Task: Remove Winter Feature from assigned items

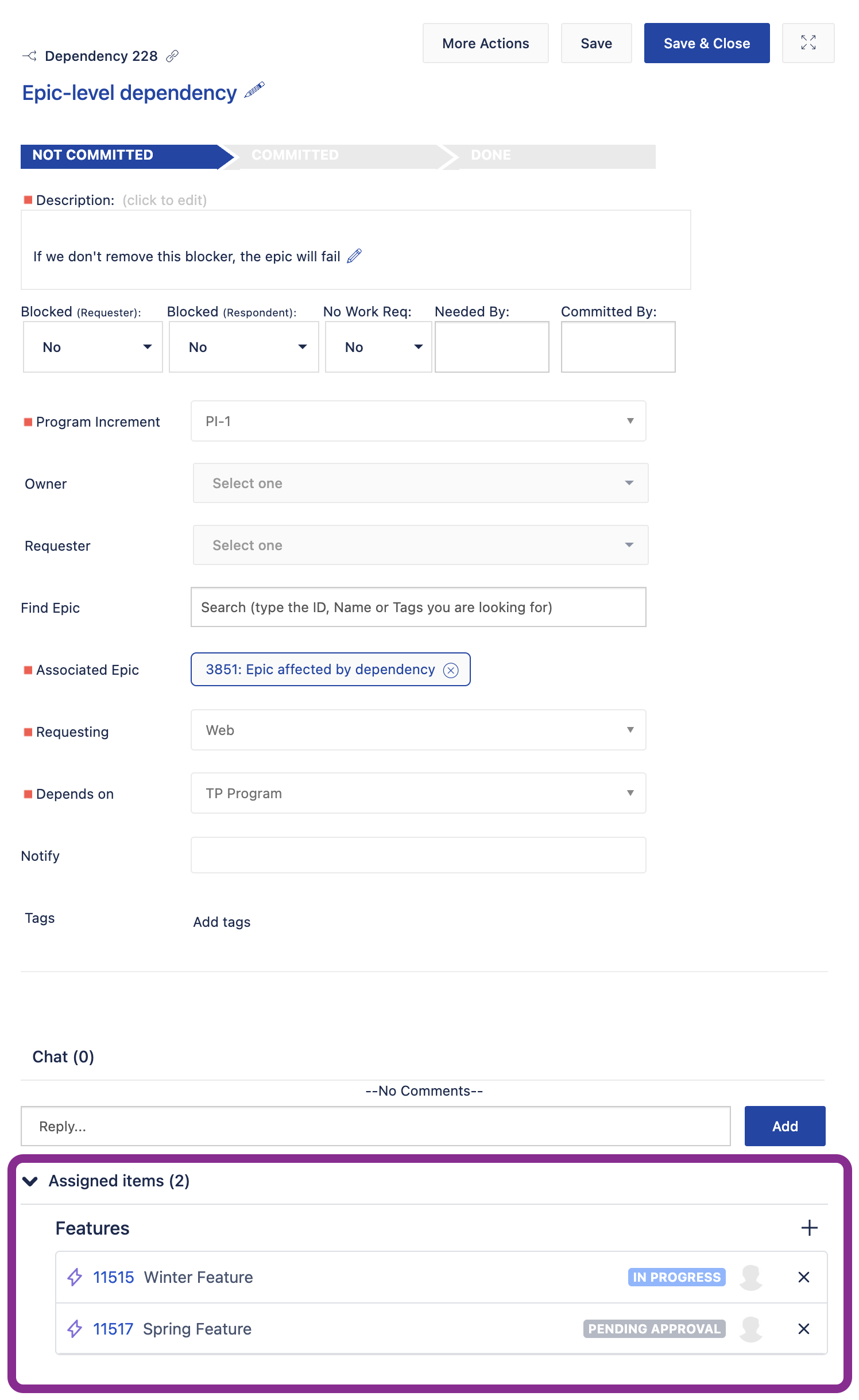Action: [x=803, y=1277]
